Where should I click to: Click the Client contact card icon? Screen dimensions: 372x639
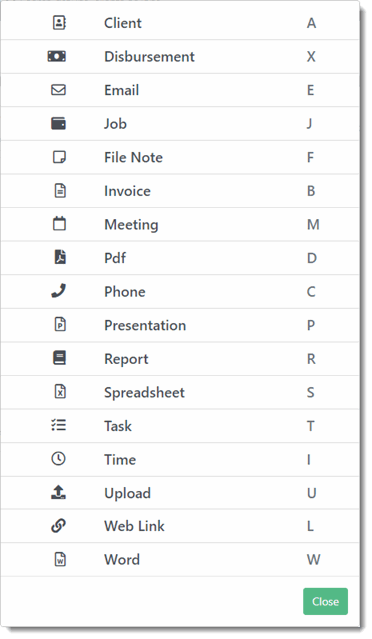tap(59, 23)
